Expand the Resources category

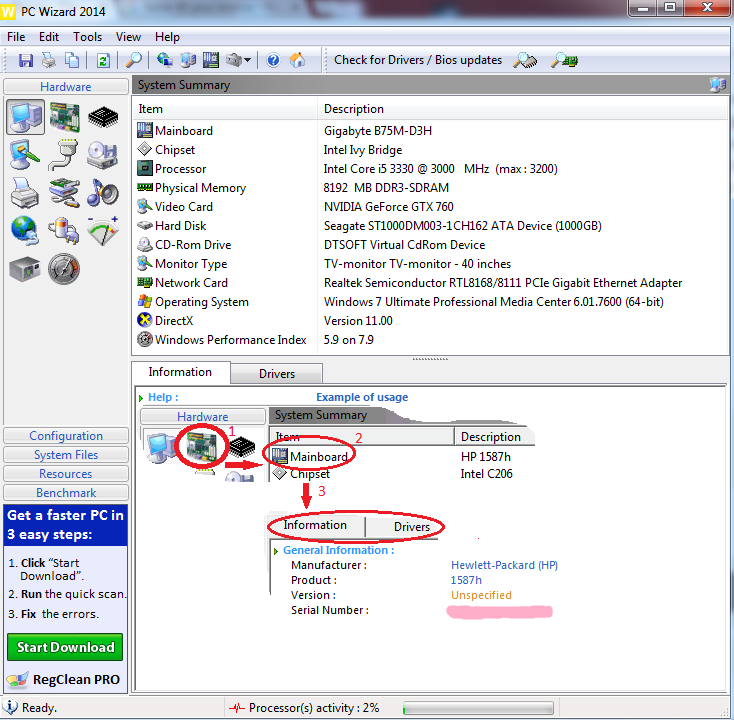(66, 474)
